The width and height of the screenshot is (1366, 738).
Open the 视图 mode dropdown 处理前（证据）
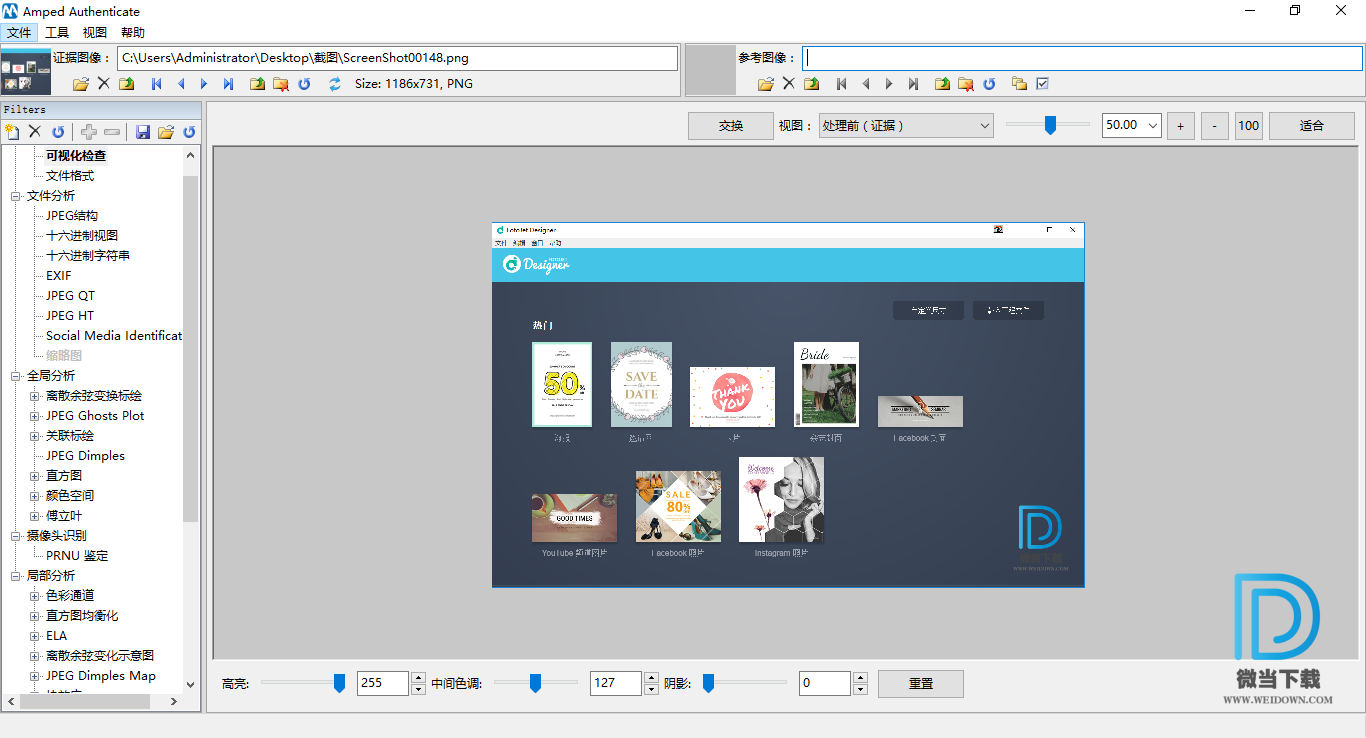click(x=905, y=126)
